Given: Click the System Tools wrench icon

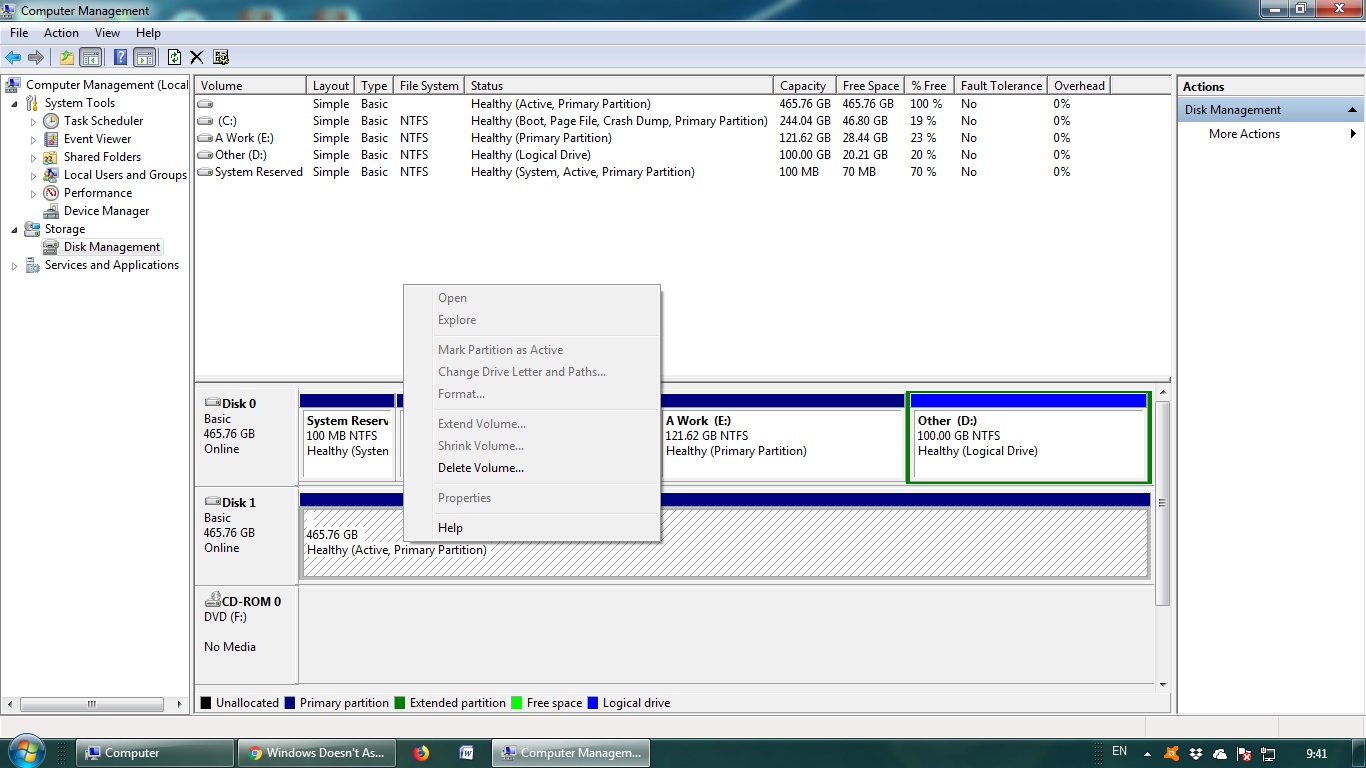Looking at the screenshot, I should pyautogui.click(x=33, y=103).
